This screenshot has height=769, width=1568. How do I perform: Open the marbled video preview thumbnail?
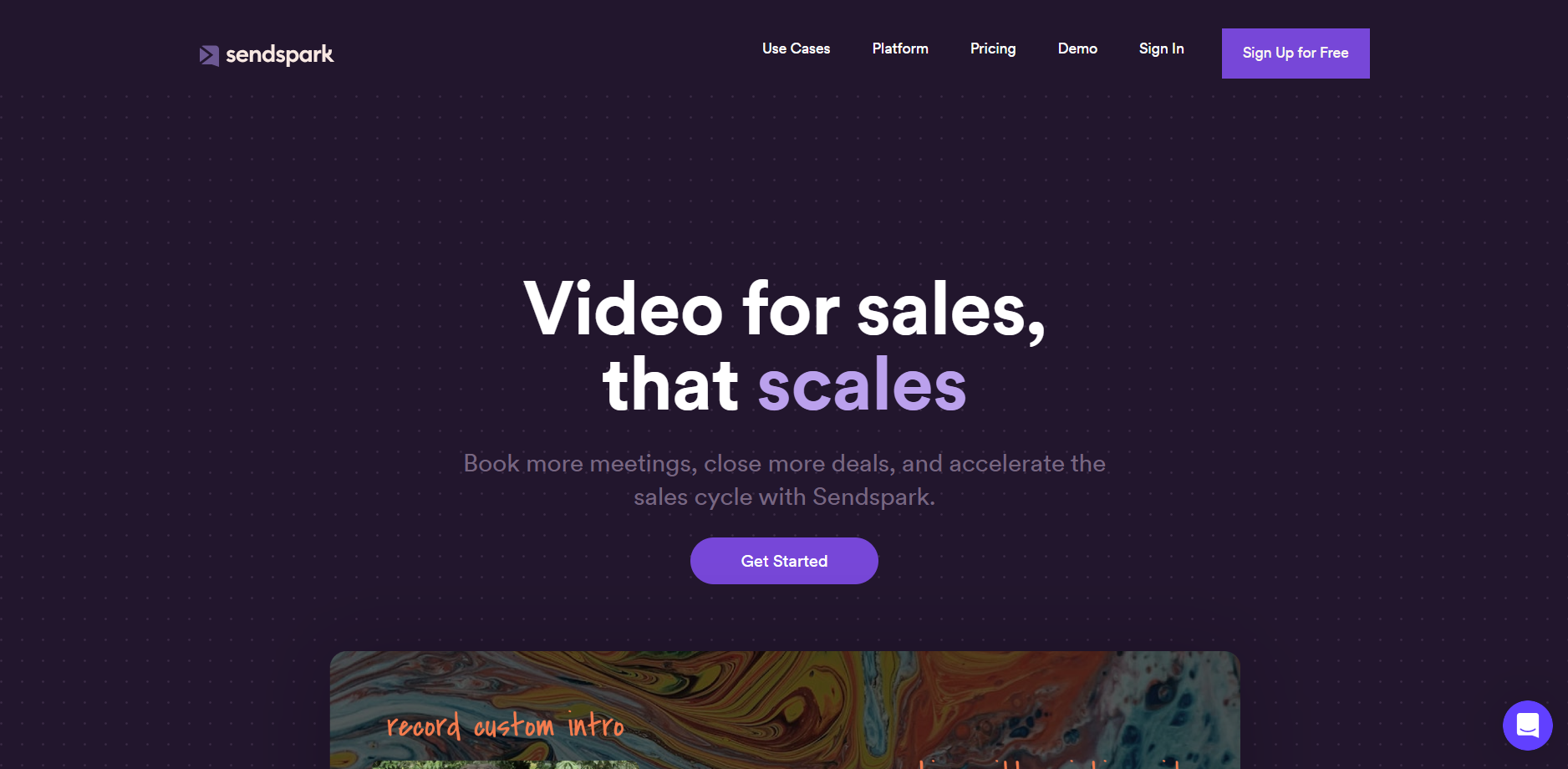(x=785, y=710)
